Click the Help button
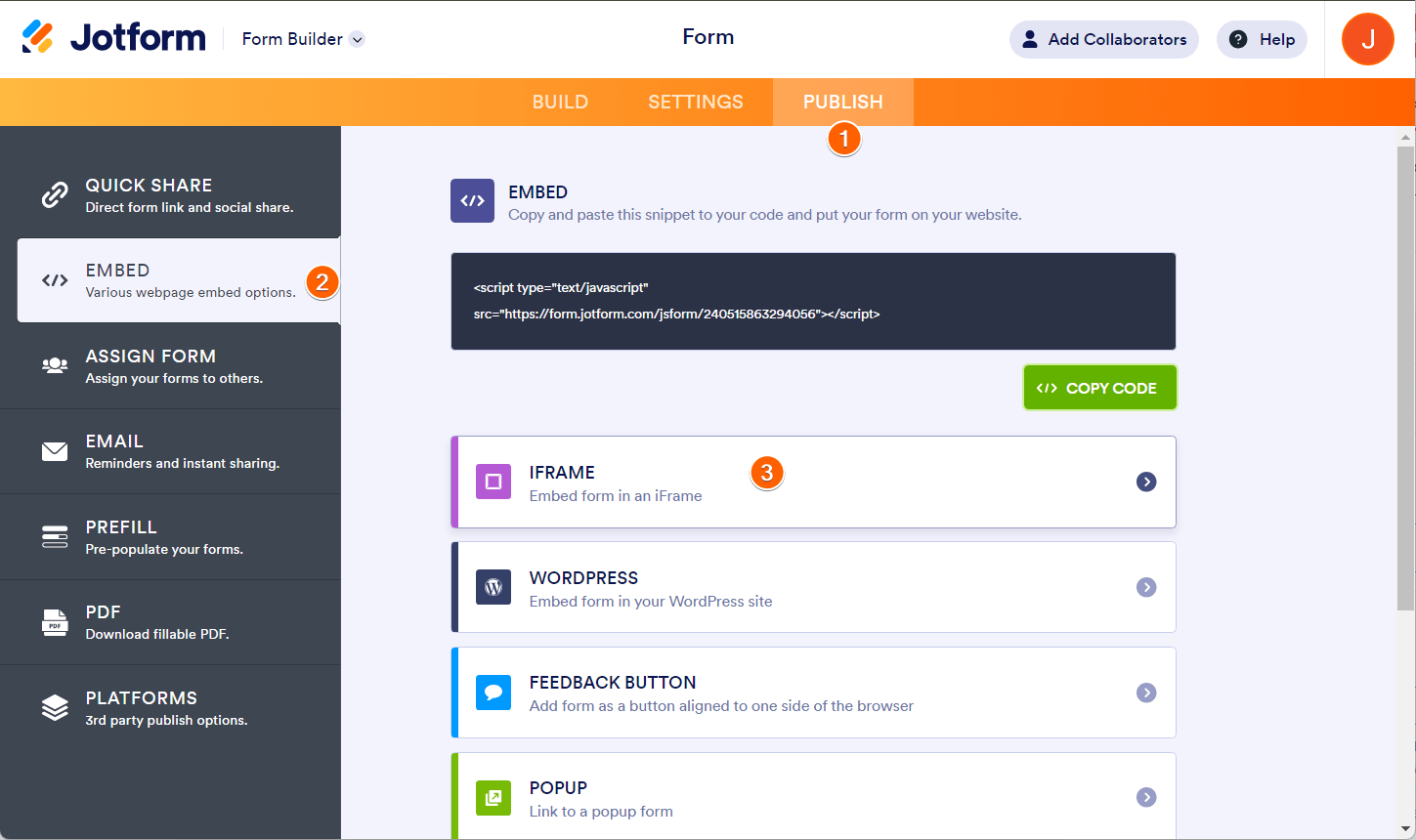1416x840 pixels. (x=1262, y=39)
